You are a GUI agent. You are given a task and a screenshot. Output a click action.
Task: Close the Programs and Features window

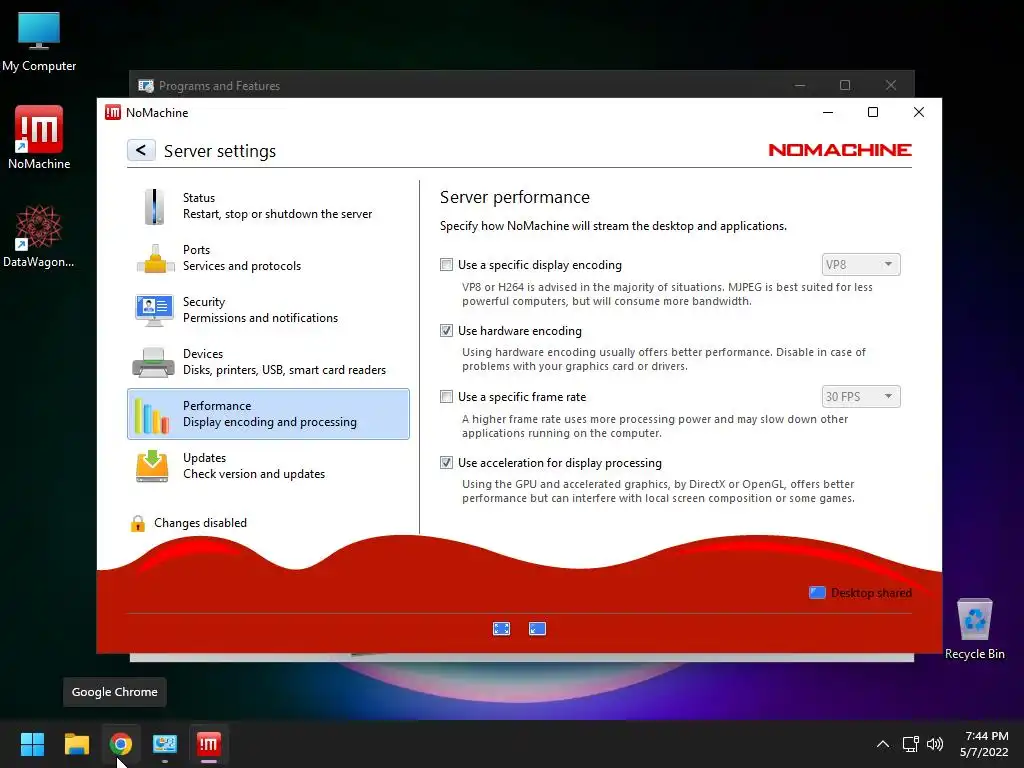pos(891,86)
